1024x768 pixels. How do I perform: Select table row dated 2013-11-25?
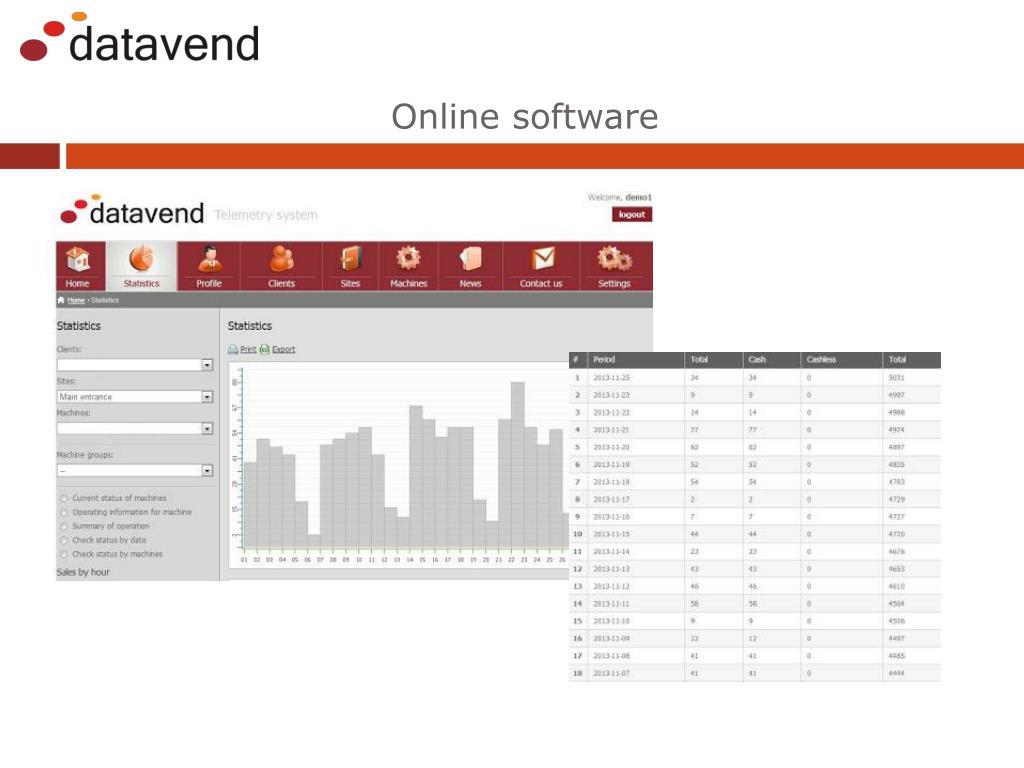point(755,377)
